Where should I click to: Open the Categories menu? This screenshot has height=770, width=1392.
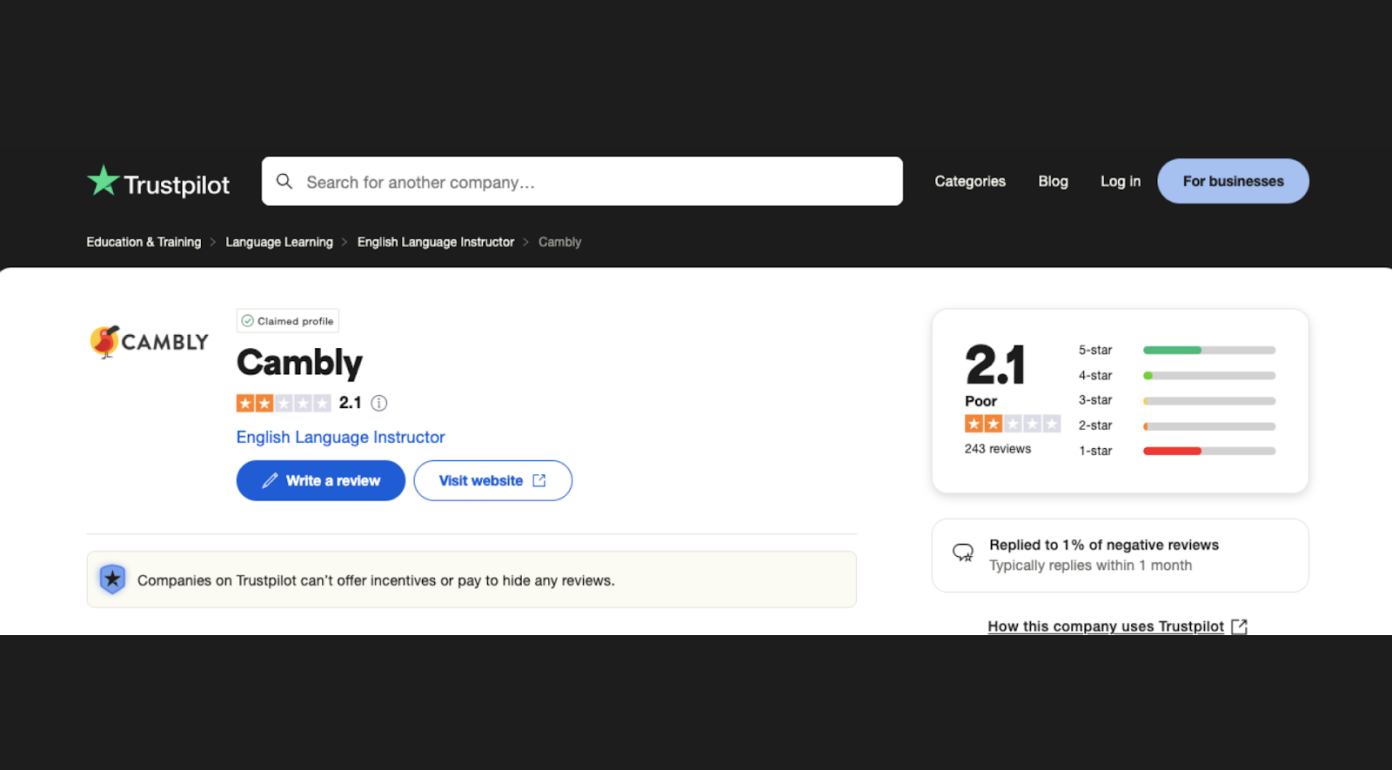point(970,181)
